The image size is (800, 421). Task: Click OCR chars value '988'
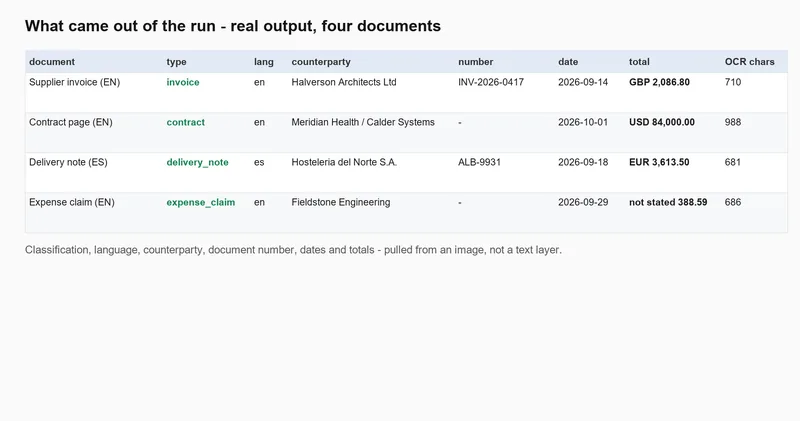pos(733,122)
